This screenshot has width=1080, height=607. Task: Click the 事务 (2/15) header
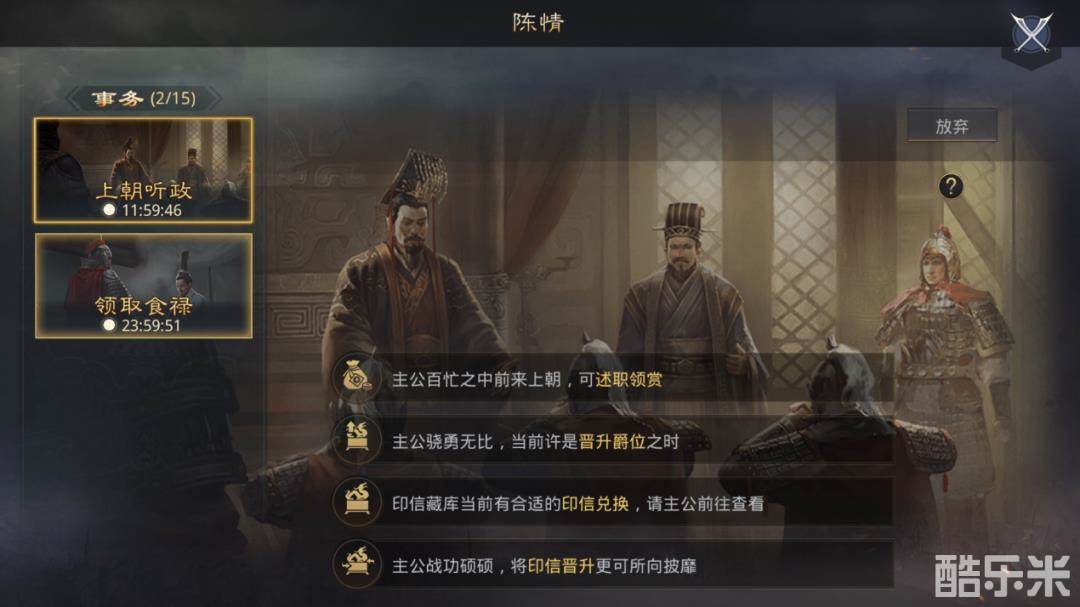pyautogui.click(x=143, y=99)
